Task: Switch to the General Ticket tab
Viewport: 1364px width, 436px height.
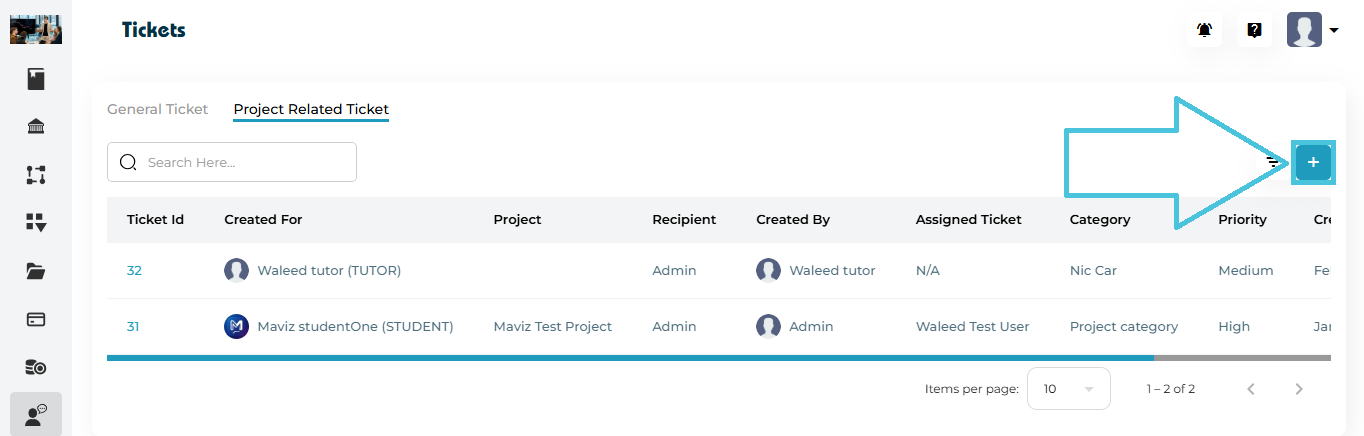Action: (157, 109)
